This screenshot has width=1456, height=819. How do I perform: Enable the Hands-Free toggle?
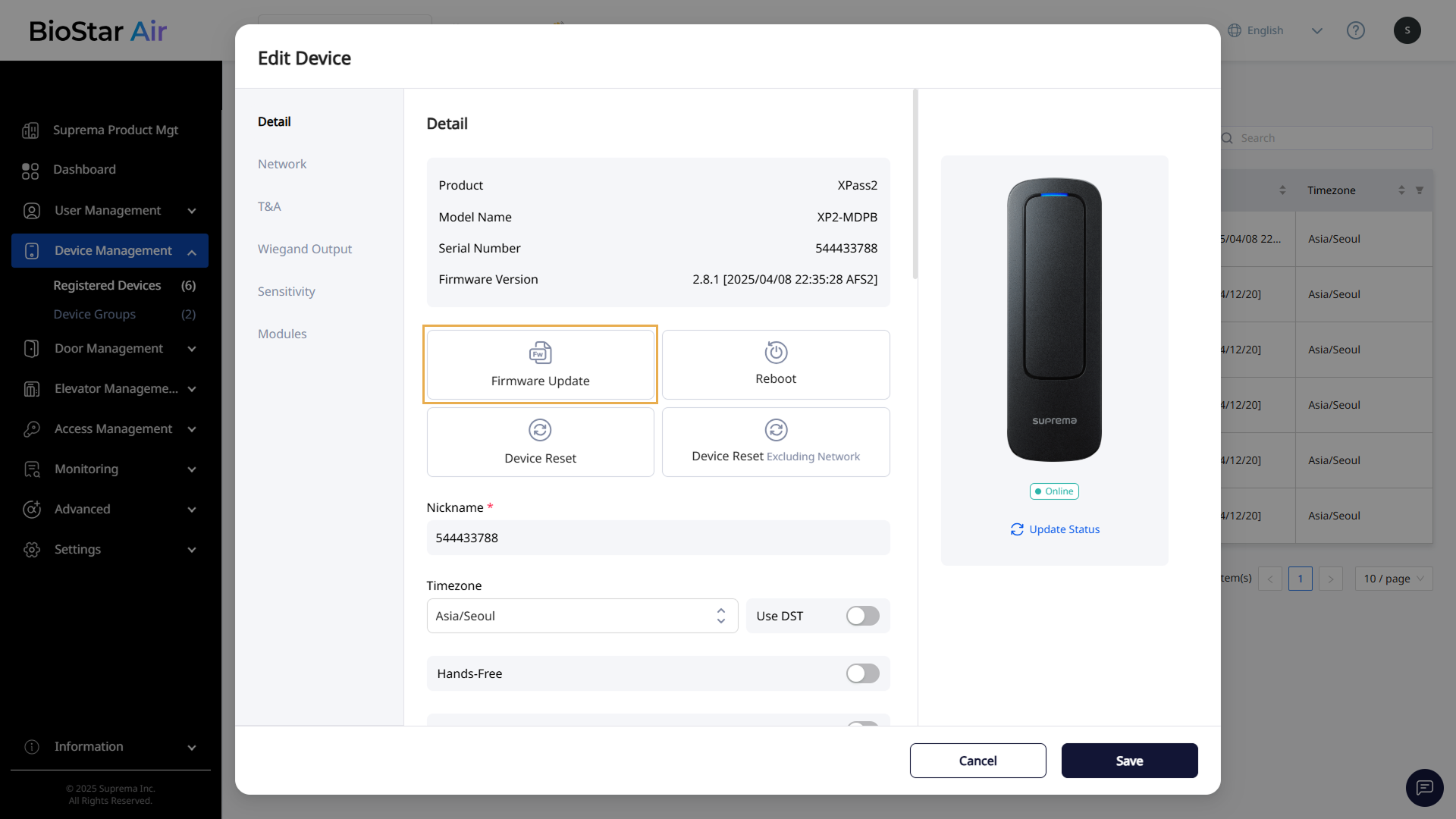click(x=862, y=673)
